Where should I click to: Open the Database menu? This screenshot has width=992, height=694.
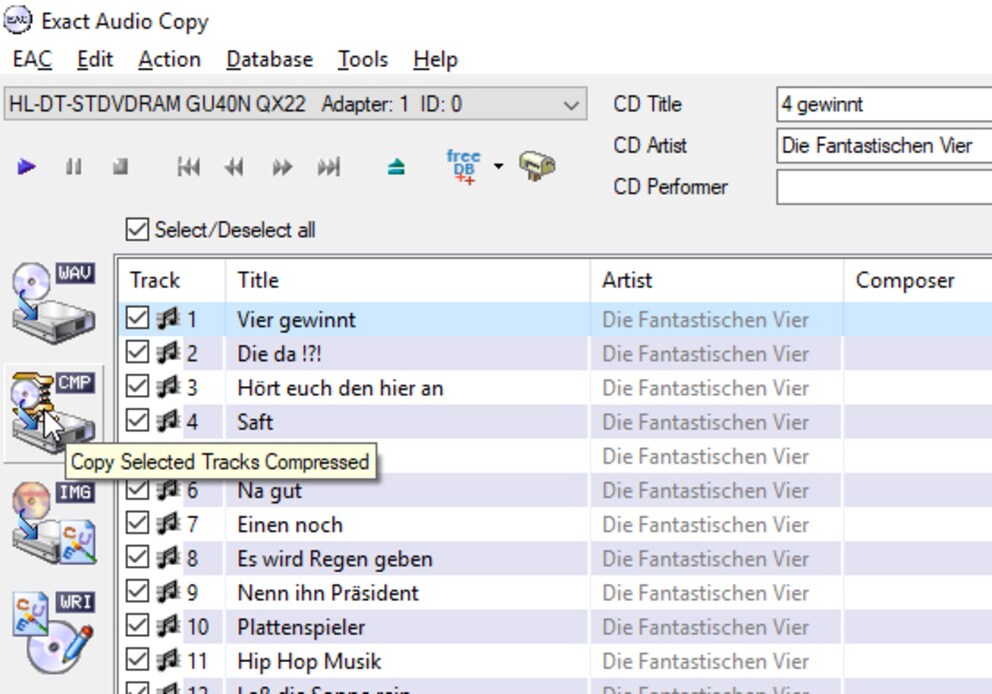click(x=270, y=59)
